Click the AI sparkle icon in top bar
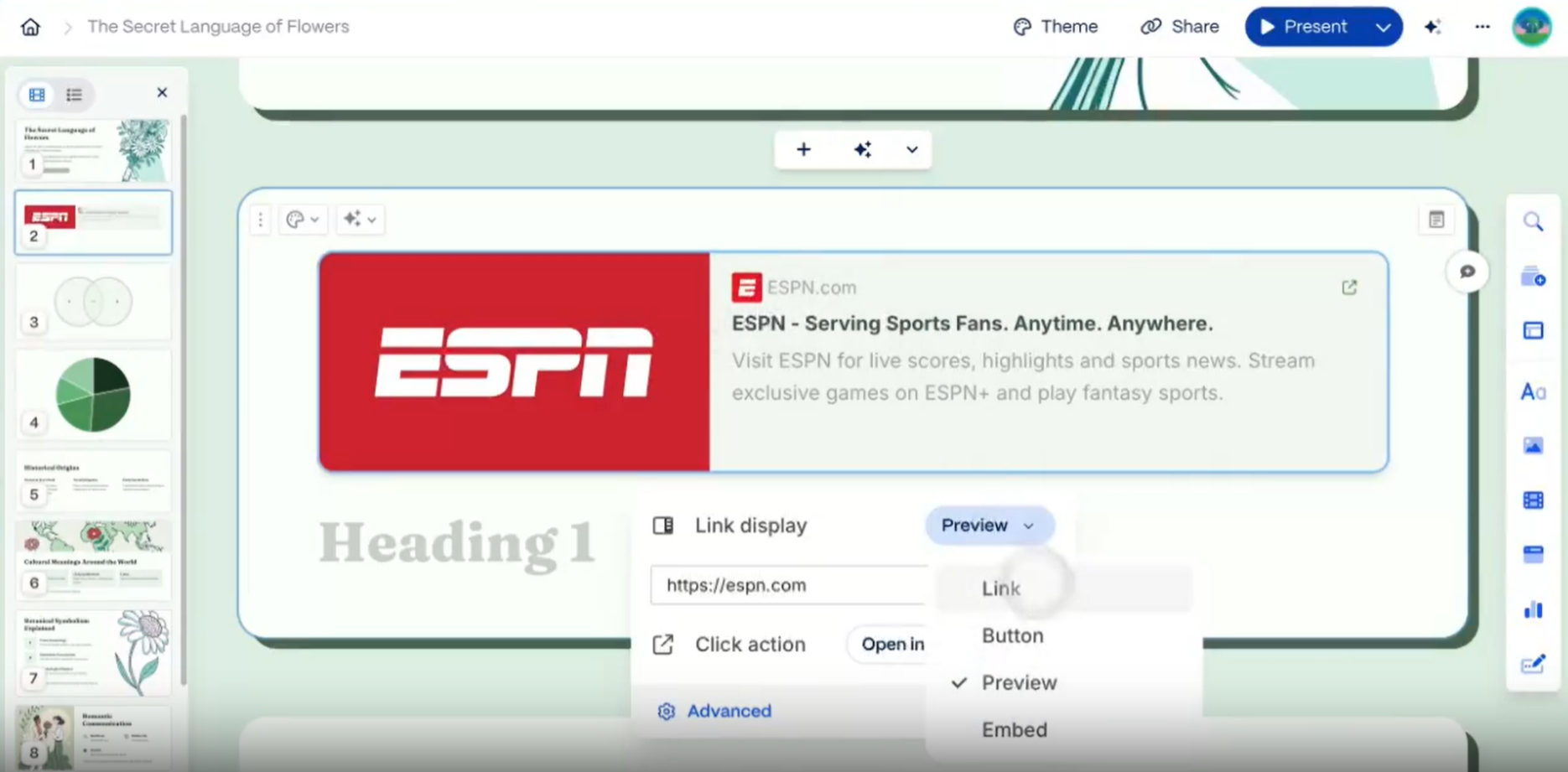Viewport: 1568px width, 772px height. [1432, 27]
